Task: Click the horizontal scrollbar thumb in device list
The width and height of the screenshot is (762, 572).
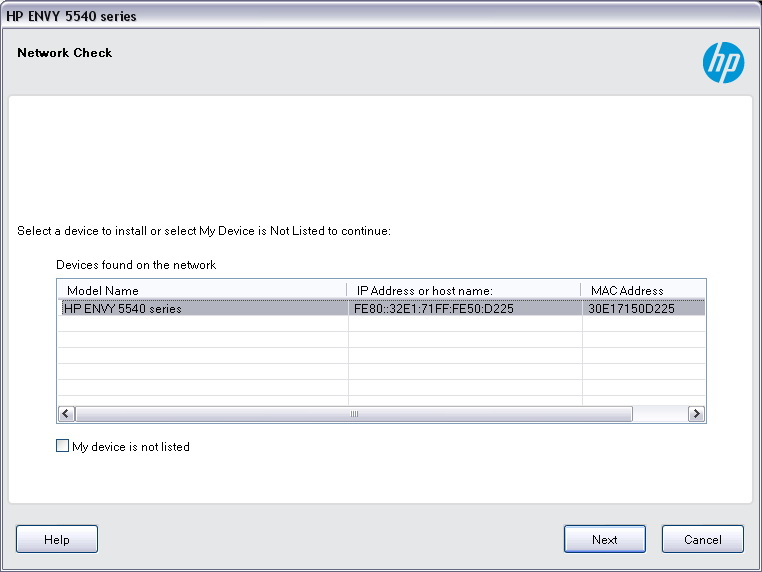Action: (353, 414)
